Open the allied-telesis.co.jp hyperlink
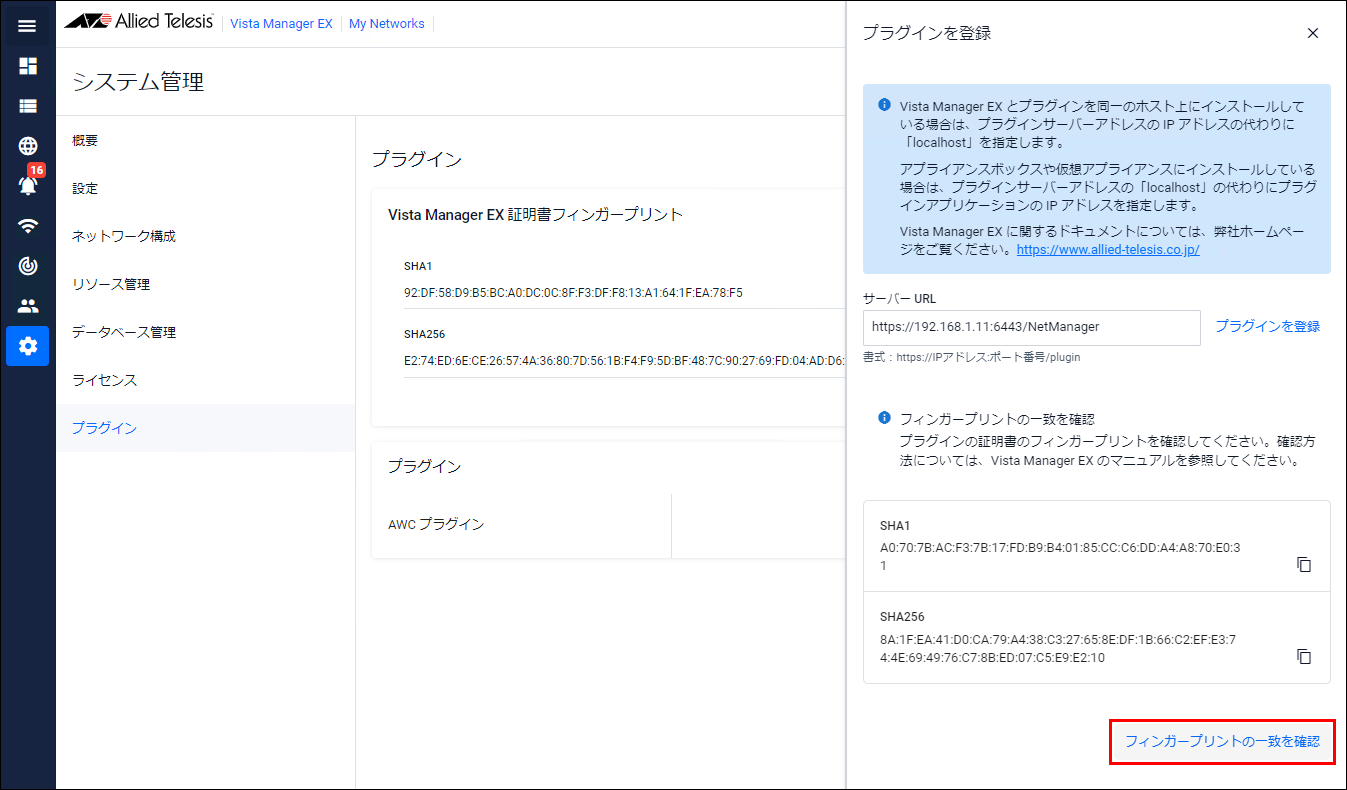 click(x=1107, y=250)
